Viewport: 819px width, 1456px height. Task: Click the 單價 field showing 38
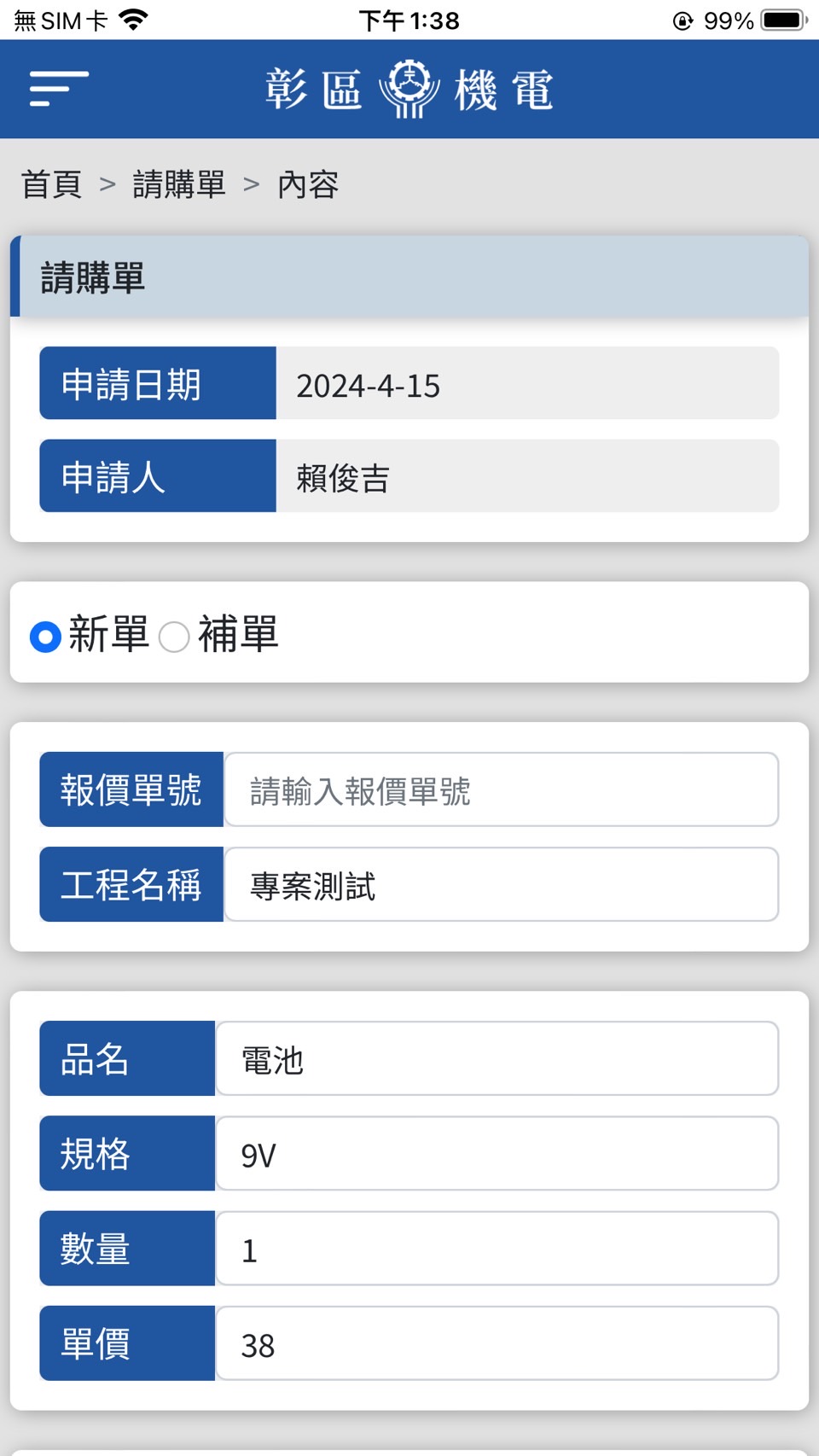click(497, 1343)
